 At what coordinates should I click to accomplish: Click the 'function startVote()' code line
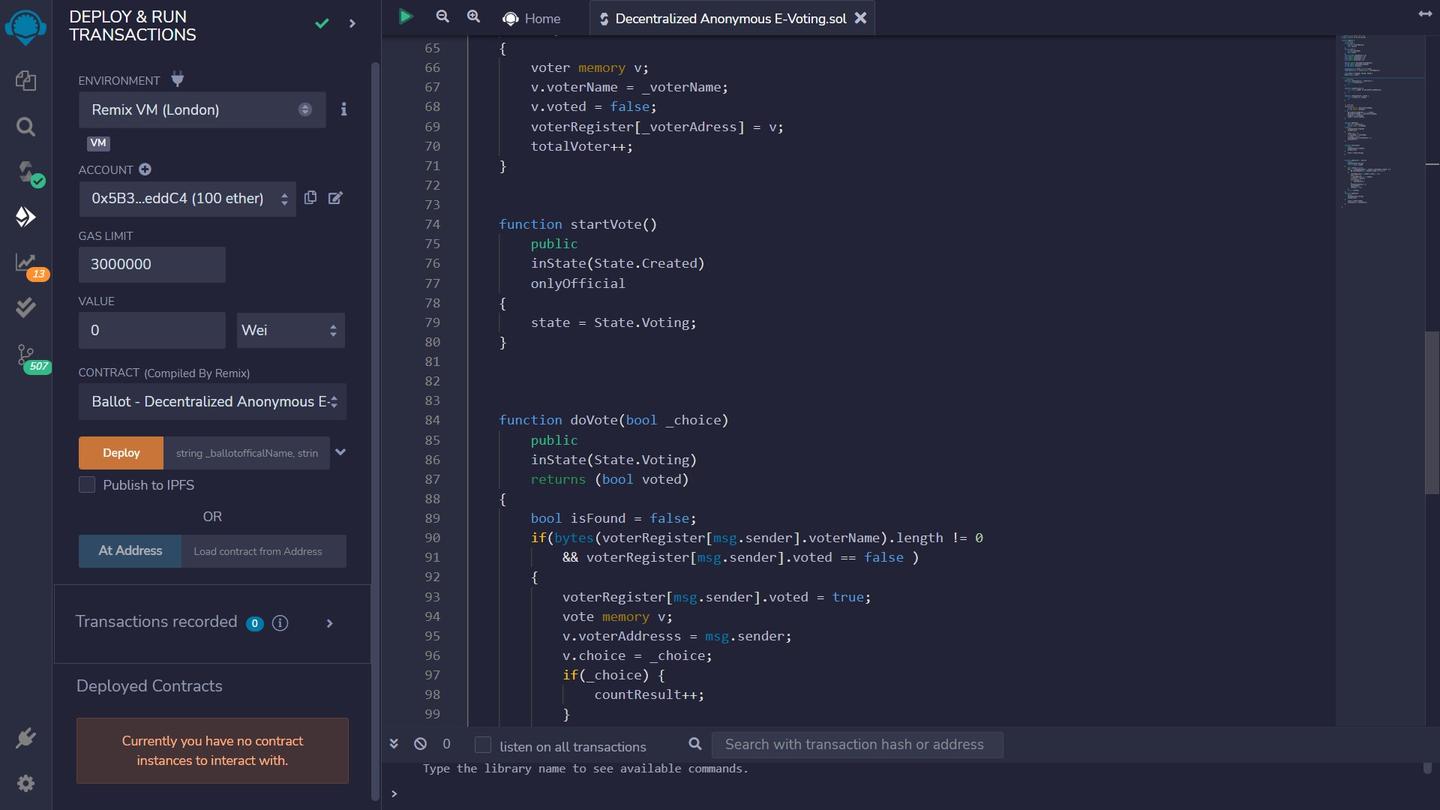tap(578, 224)
